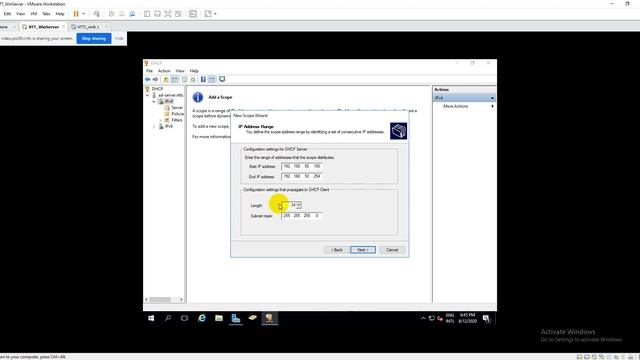Expand the Filters tree node
This screenshot has height=360, width=640.
[x=161, y=120]
